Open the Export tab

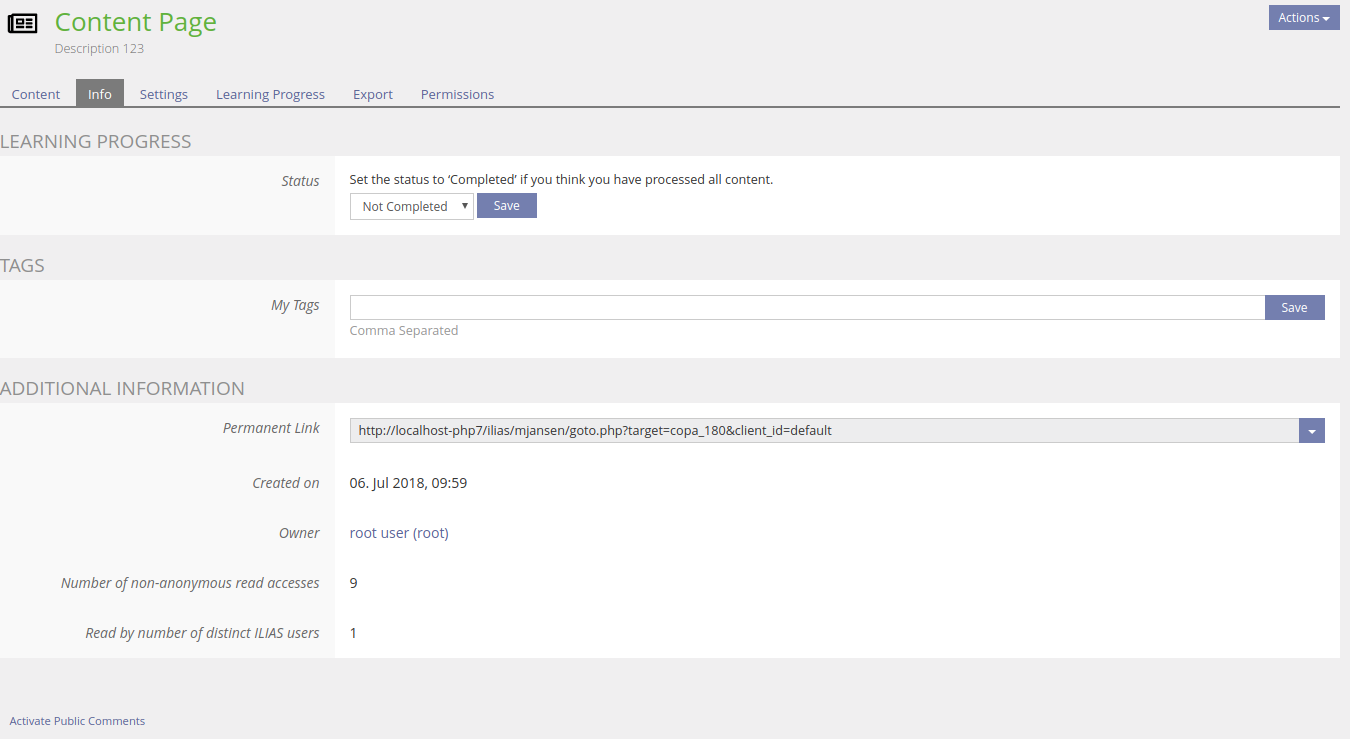tap(373, 94)
